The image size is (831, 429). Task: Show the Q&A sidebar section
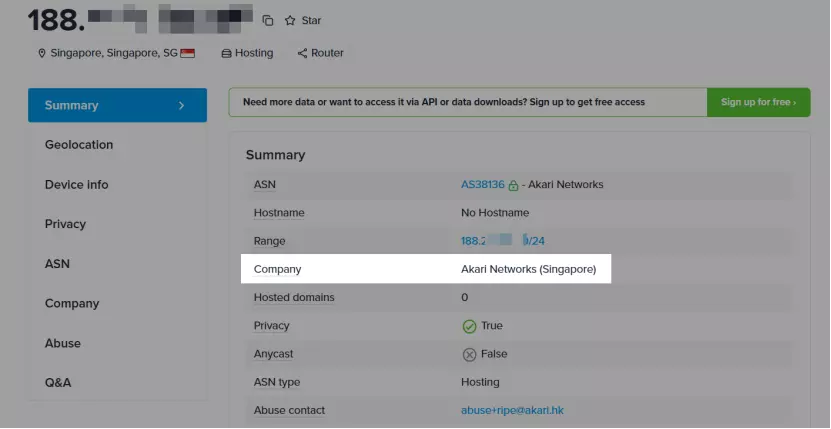(58, 382)
